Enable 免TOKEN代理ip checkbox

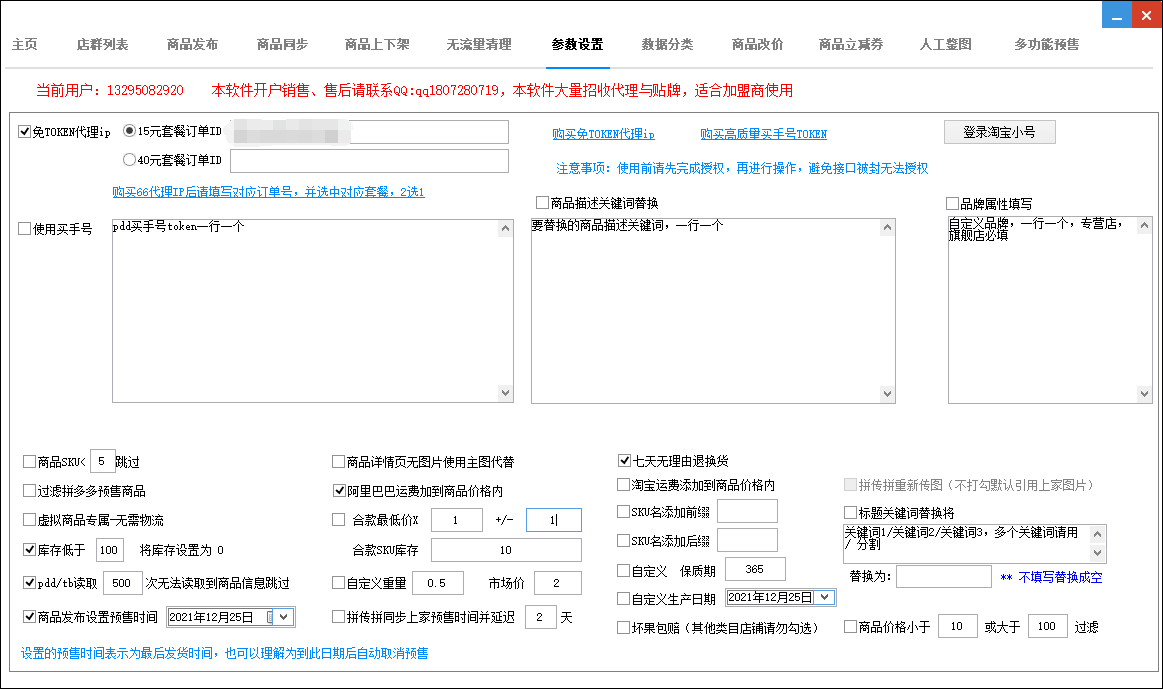(x=25, y=132)
